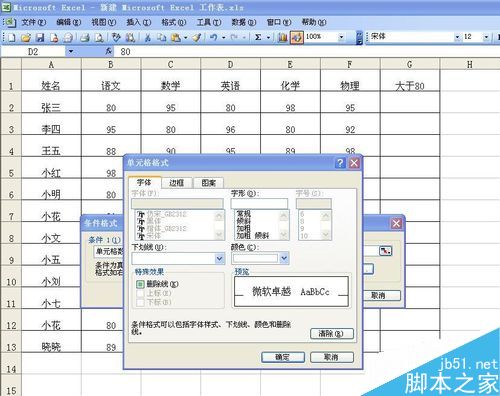
Task: Click the formula bar showing 80
Action: click(x=307, y=52)
